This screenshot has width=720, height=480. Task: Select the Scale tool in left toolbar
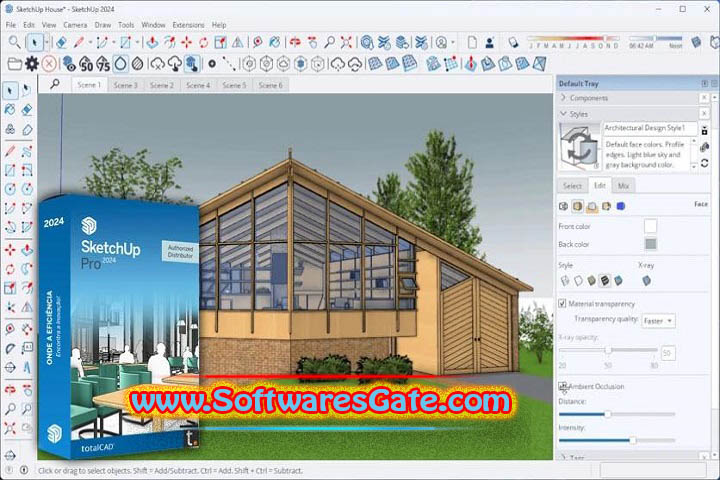point(10,288)
